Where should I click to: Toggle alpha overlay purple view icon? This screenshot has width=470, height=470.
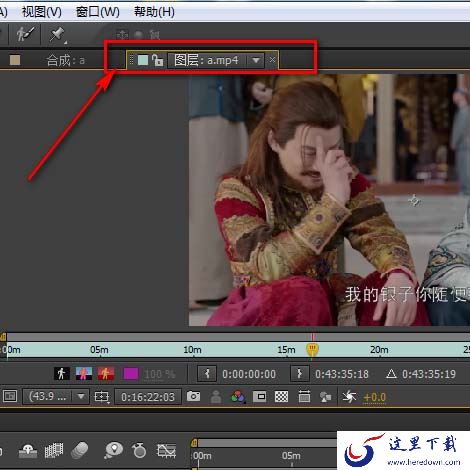pos(105,374)
